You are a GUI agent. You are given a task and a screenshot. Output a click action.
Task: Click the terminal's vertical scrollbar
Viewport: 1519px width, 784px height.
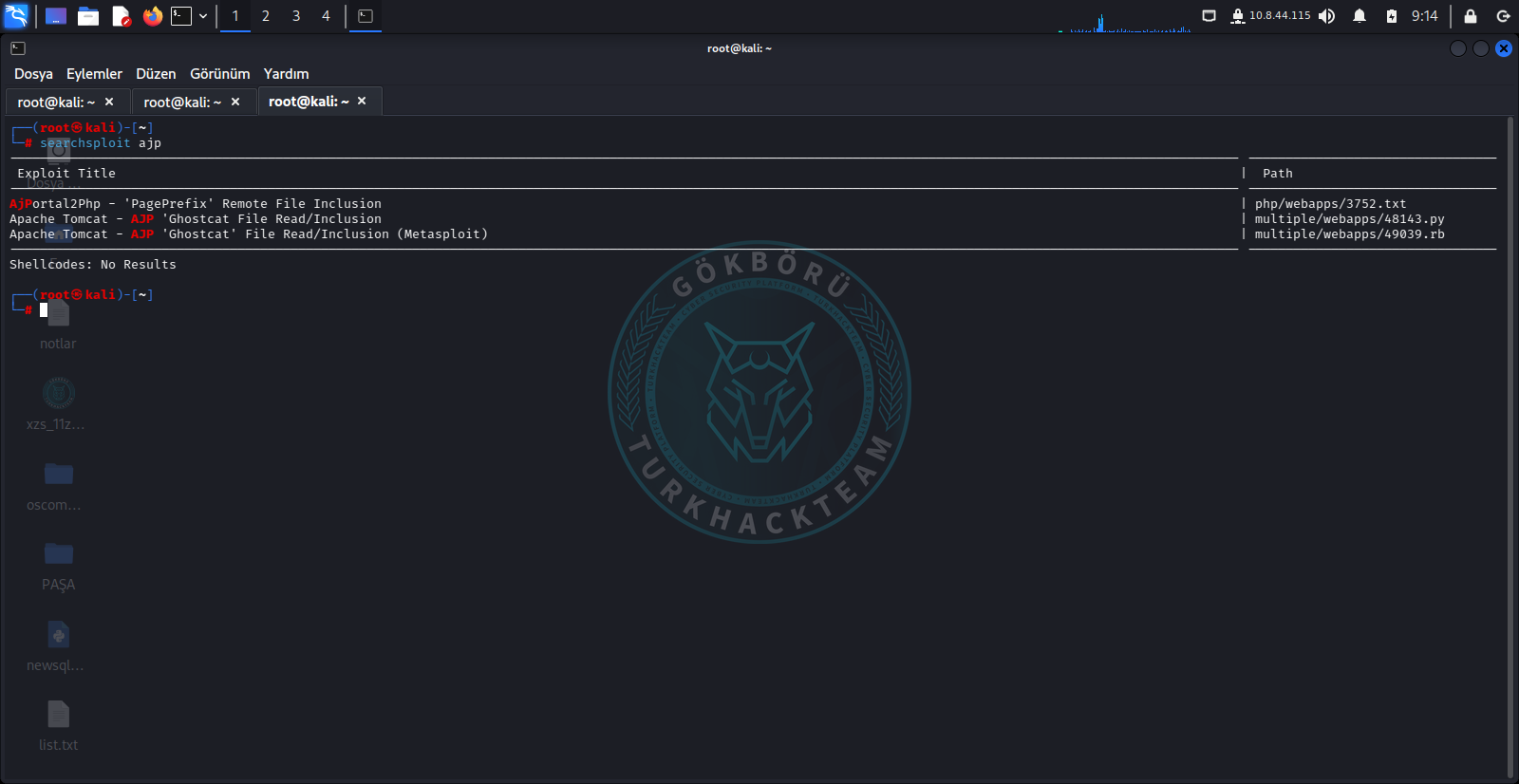point(1510,447)
